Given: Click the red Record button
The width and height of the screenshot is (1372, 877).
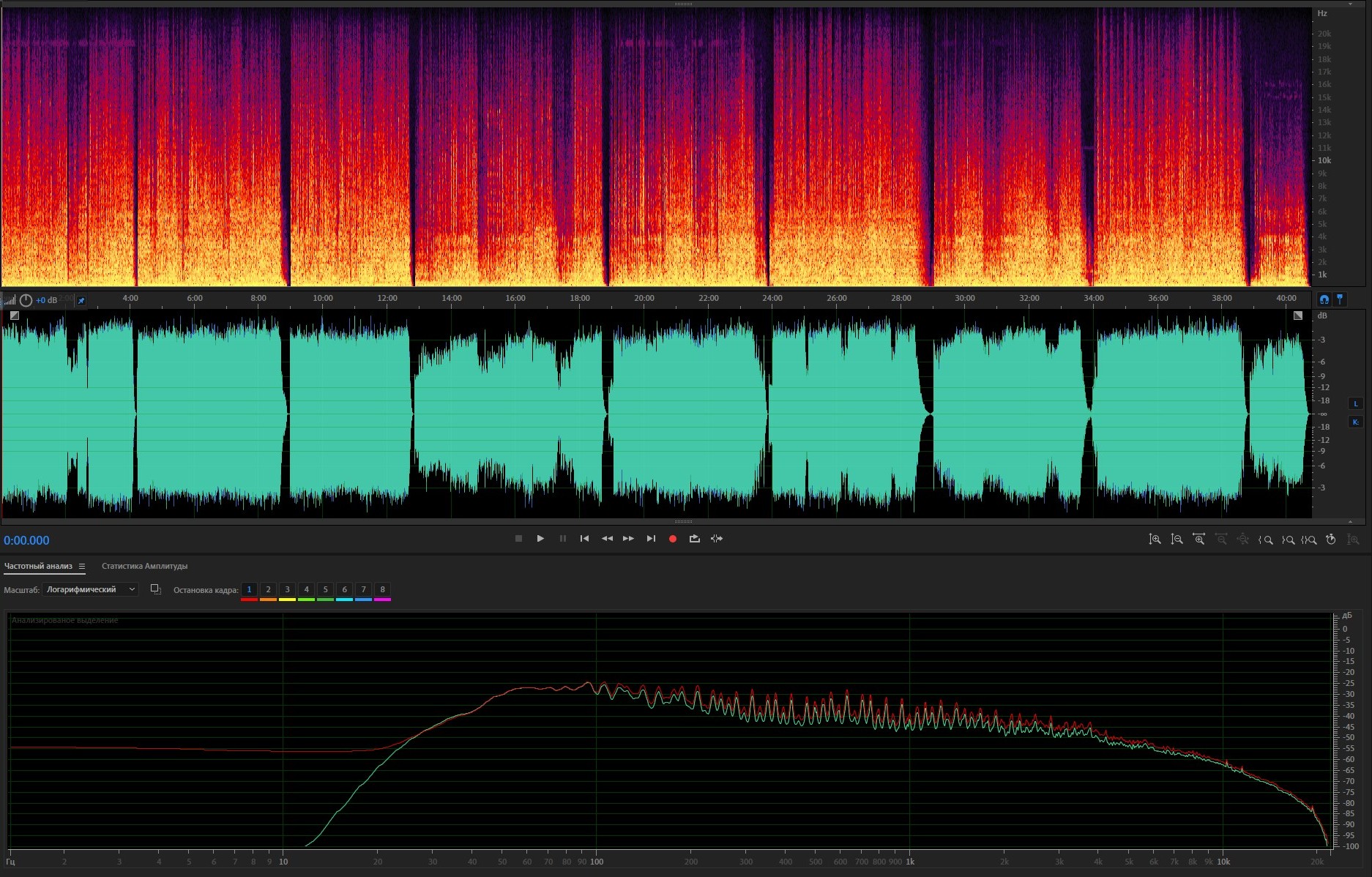Looking at the screenshot, I should point(672,539).
